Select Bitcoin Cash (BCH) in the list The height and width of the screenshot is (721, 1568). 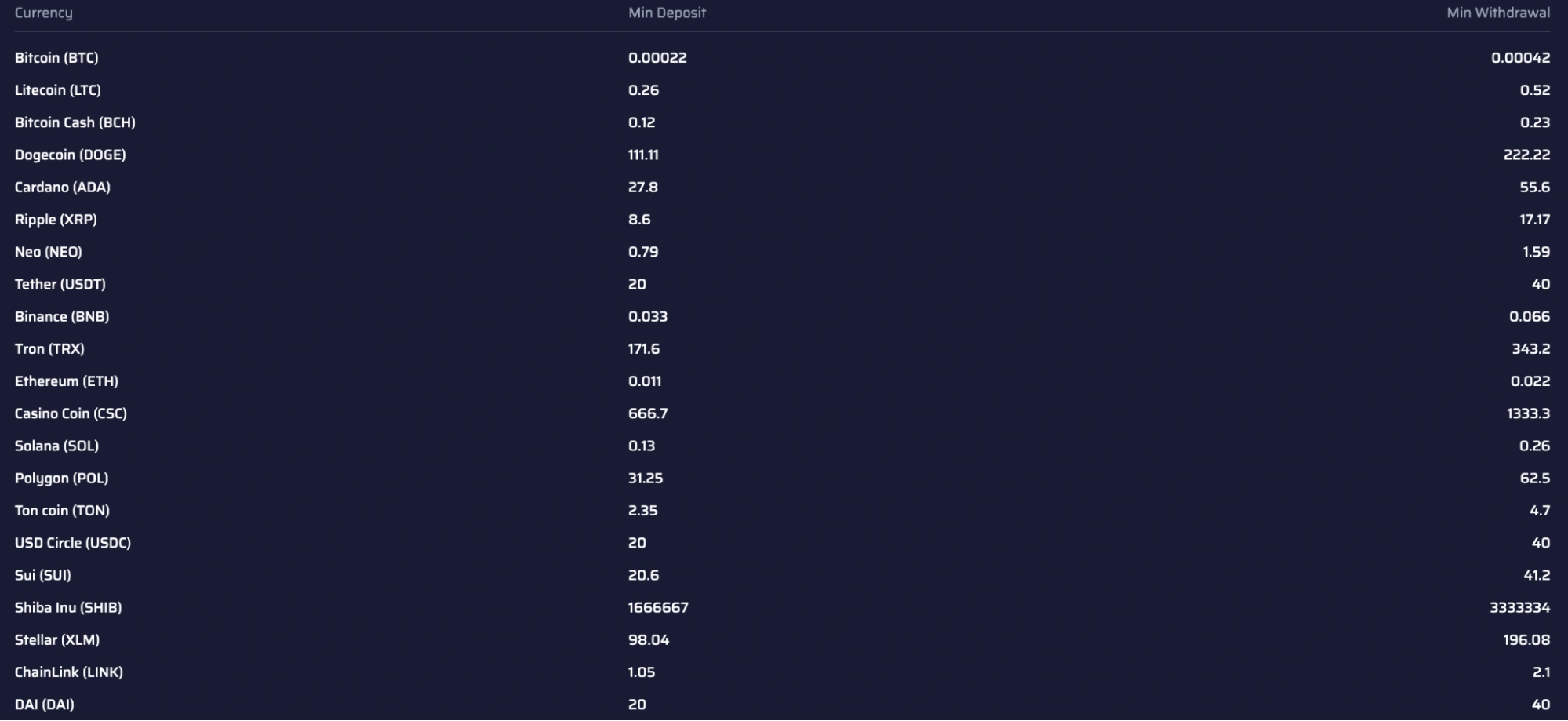75,122
